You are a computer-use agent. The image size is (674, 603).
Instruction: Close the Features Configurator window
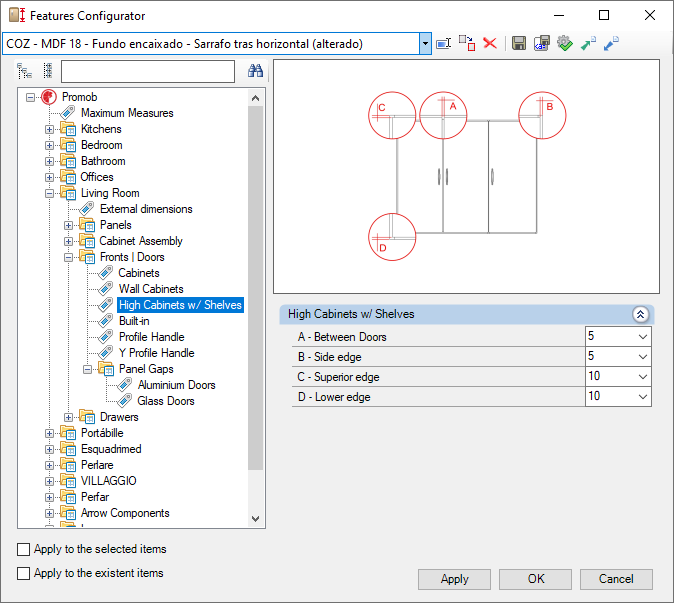pyautogui.click(x=649, y=15)
